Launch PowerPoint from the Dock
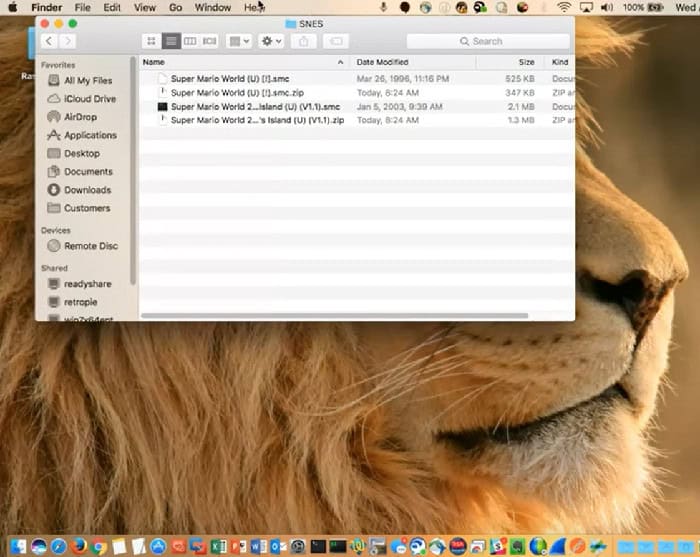Screen dimensions: 700x557 pos(238,546)
